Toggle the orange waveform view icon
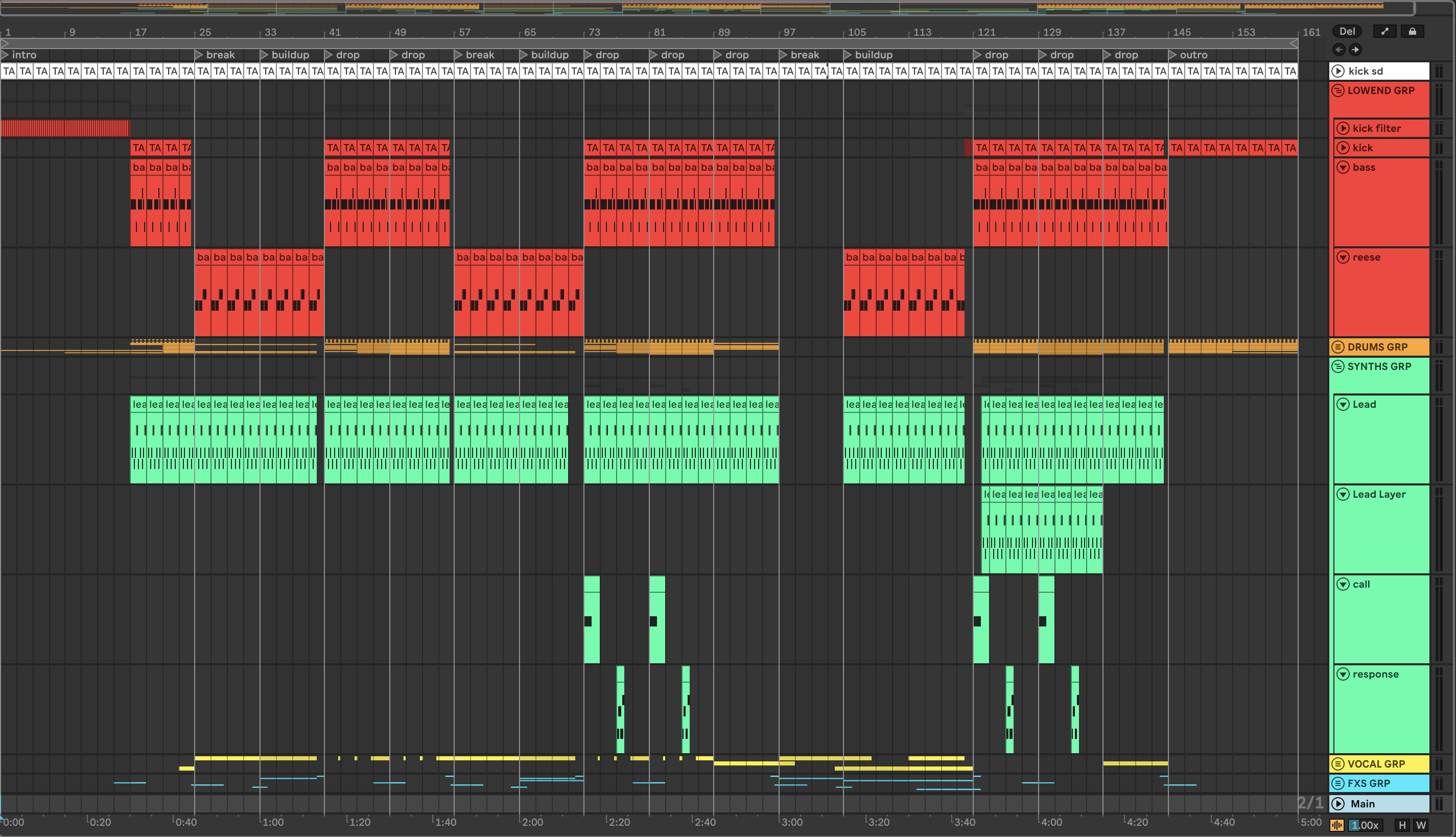The width and height of the screenshot is (1456, 837). coord(1336,826)
